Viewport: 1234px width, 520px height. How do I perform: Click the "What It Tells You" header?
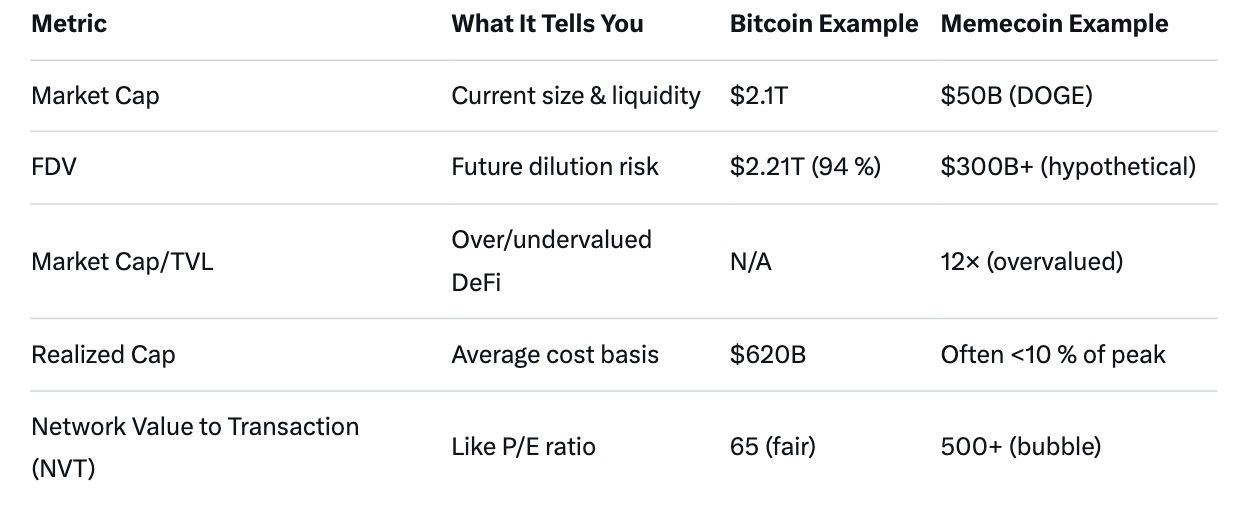[548, 24]
